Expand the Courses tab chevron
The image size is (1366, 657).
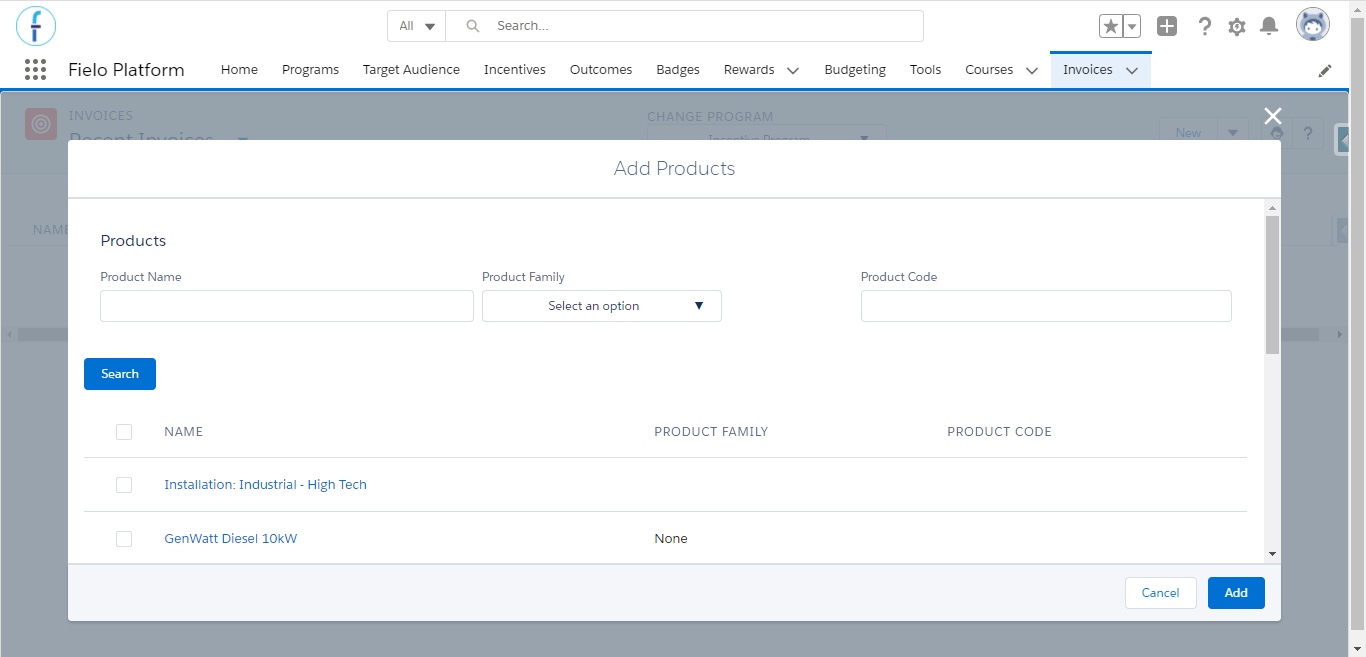[1032, 71]
